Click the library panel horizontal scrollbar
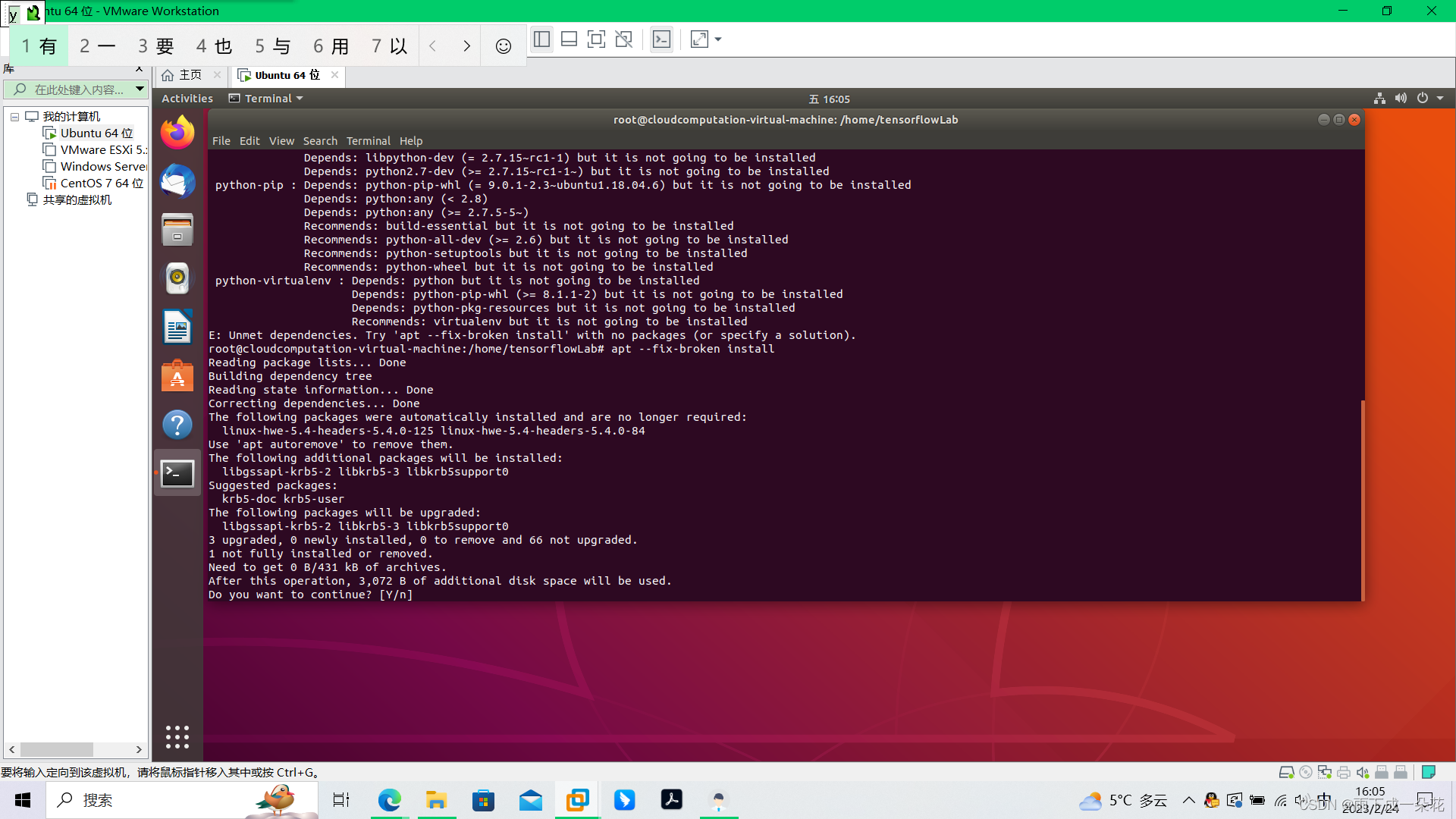 pos(57,749)
